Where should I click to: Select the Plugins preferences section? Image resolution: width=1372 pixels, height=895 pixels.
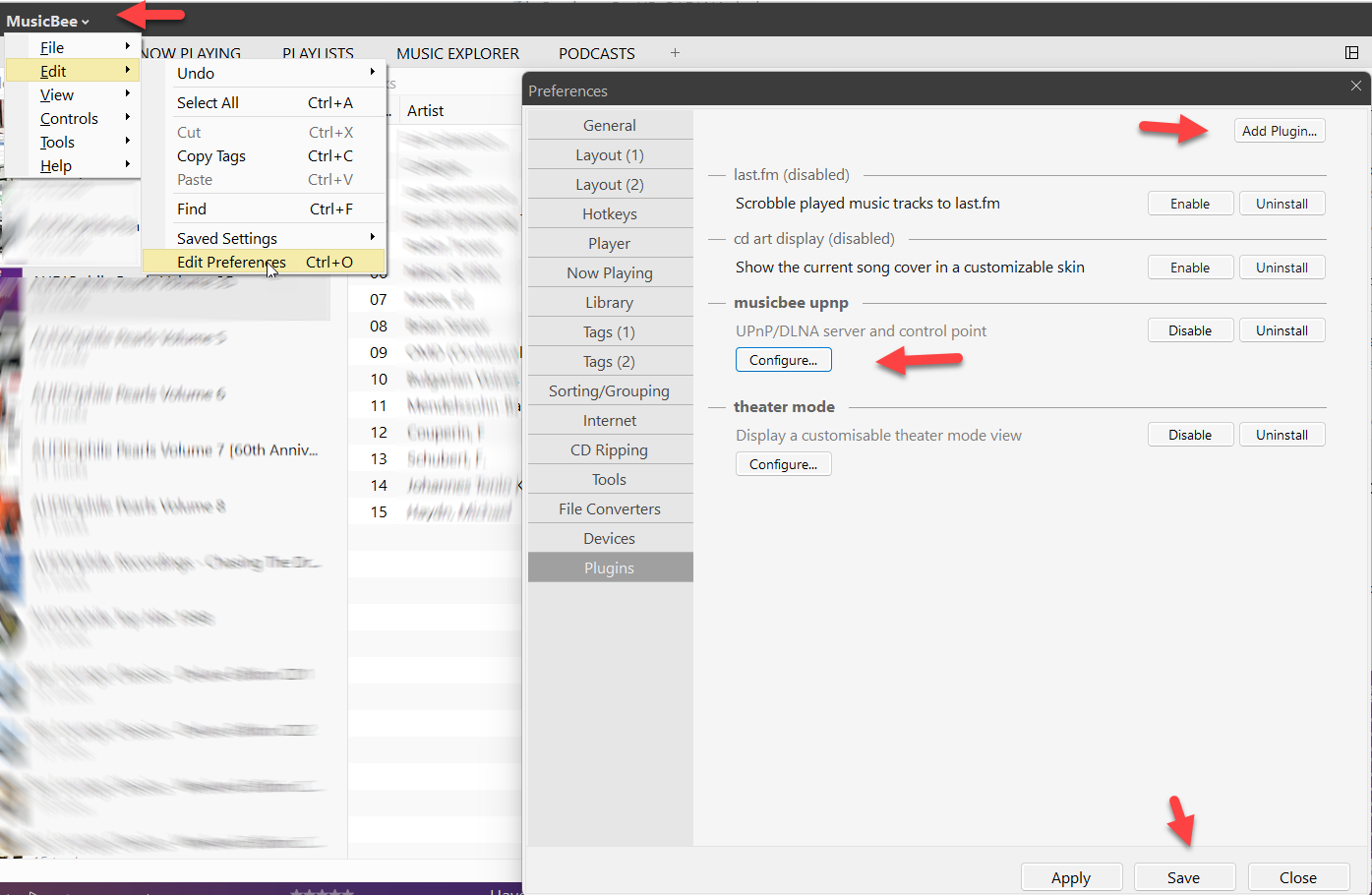pyautogui.click(x=610, y=567)
